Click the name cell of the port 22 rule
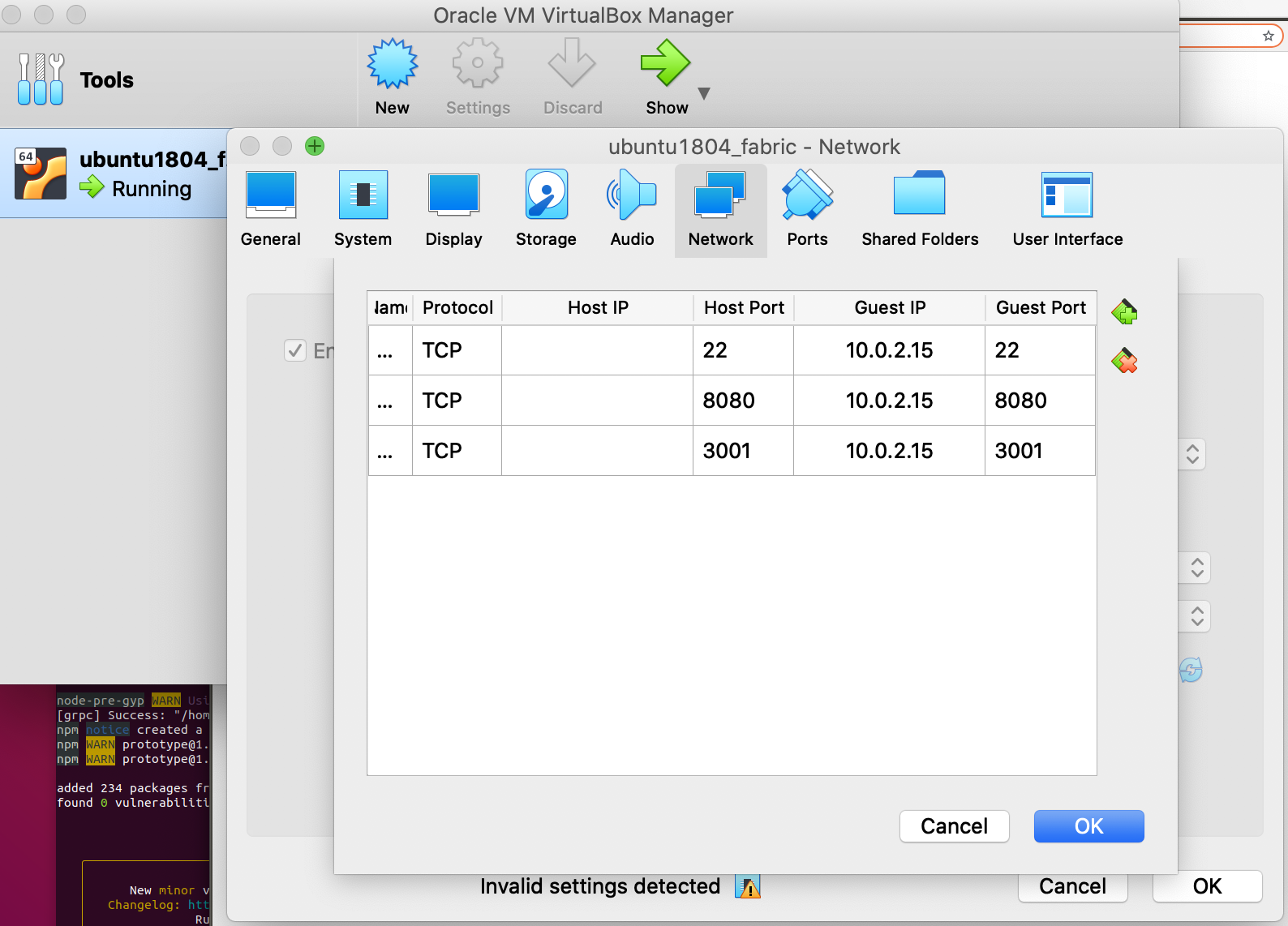The width and height of the screenshot is (1288, 926). click(390, 350)
